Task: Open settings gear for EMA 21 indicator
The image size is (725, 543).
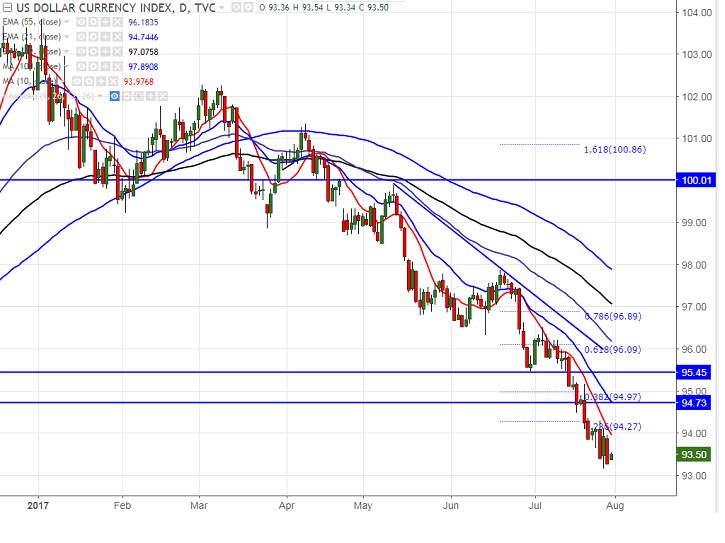Action: (x=93, y=37)
